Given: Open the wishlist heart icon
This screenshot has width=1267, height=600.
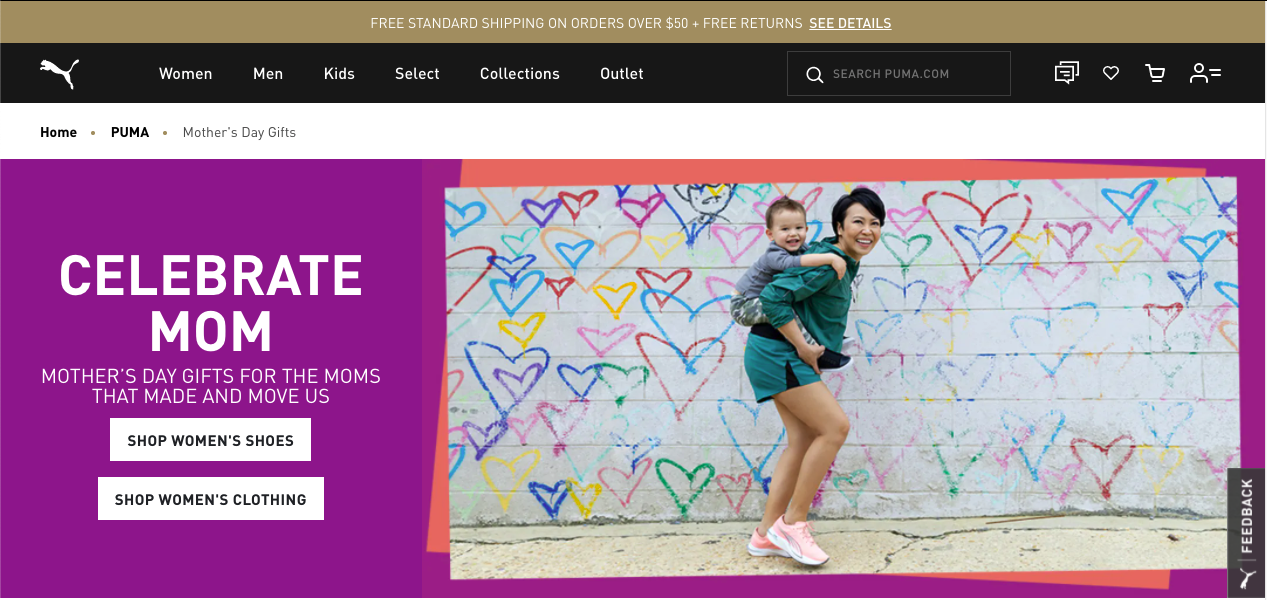Looking at the screenshot, I should point(1111,73).
